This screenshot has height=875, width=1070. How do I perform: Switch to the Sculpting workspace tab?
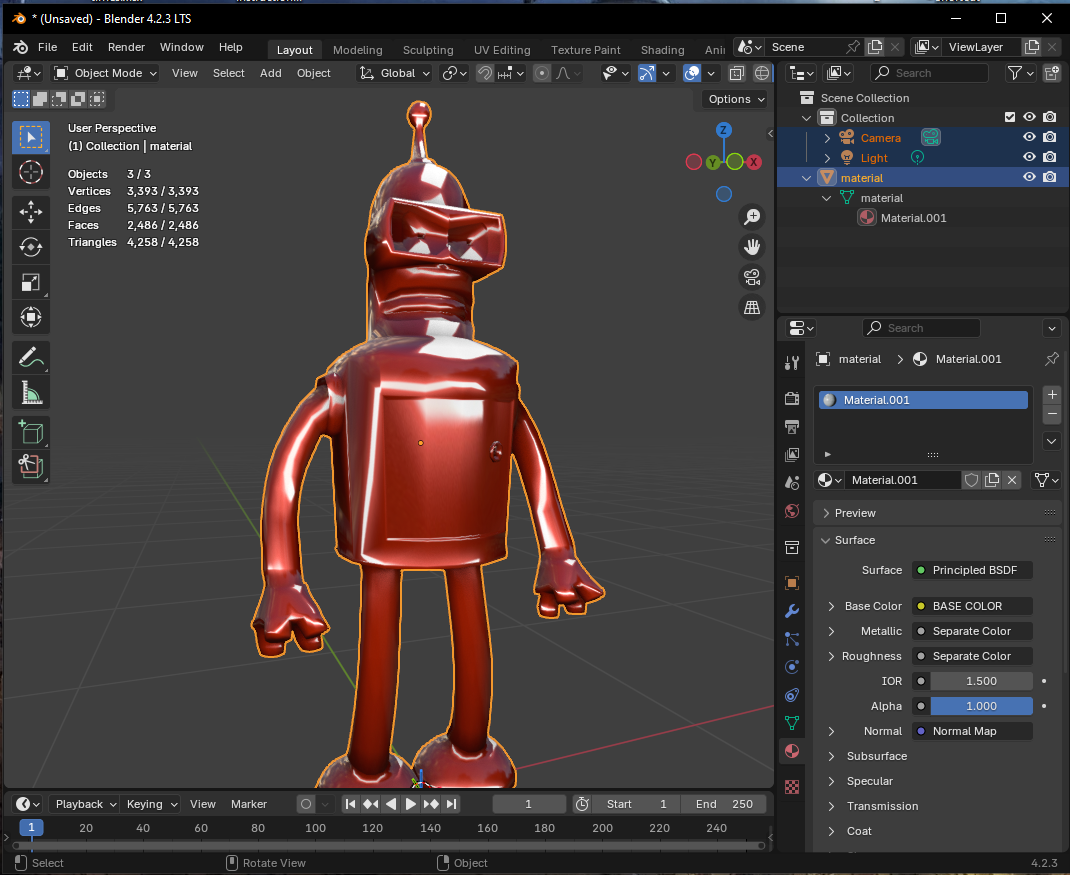(428, 50)
